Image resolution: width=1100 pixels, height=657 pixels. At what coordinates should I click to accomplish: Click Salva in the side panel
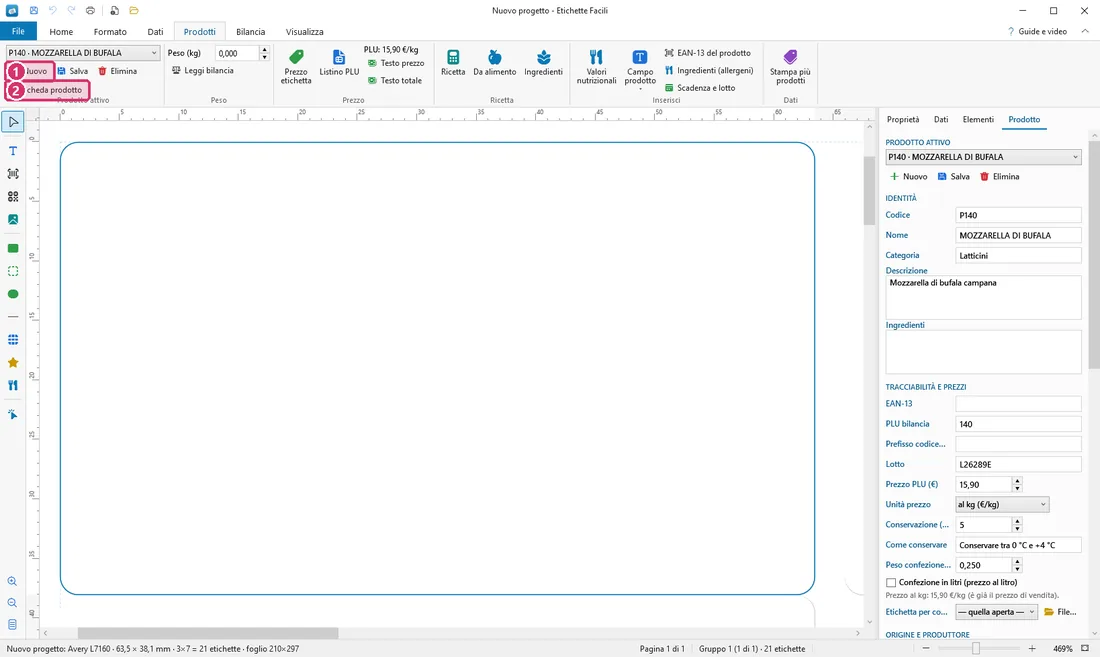point(953,177)
